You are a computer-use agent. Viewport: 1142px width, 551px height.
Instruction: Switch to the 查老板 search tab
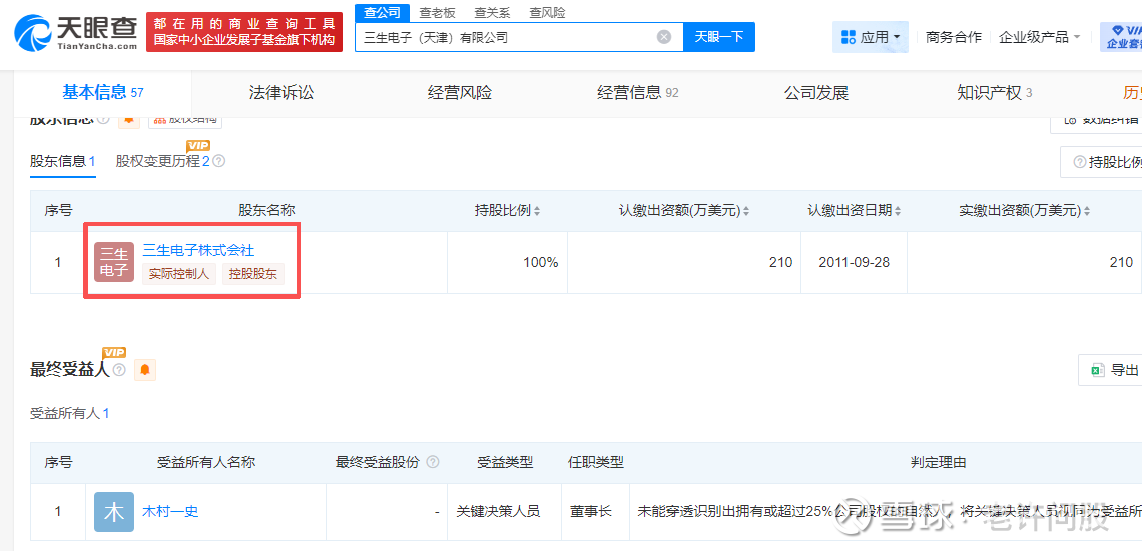coord(437,12)
